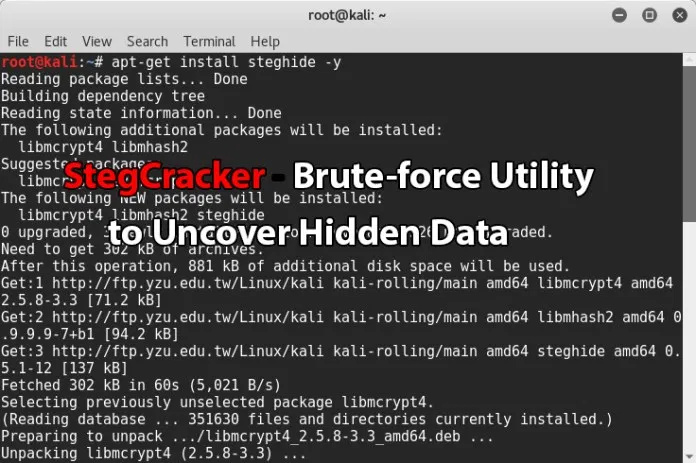Maximize the root@kali terminal window

click(x=649, y=16)
